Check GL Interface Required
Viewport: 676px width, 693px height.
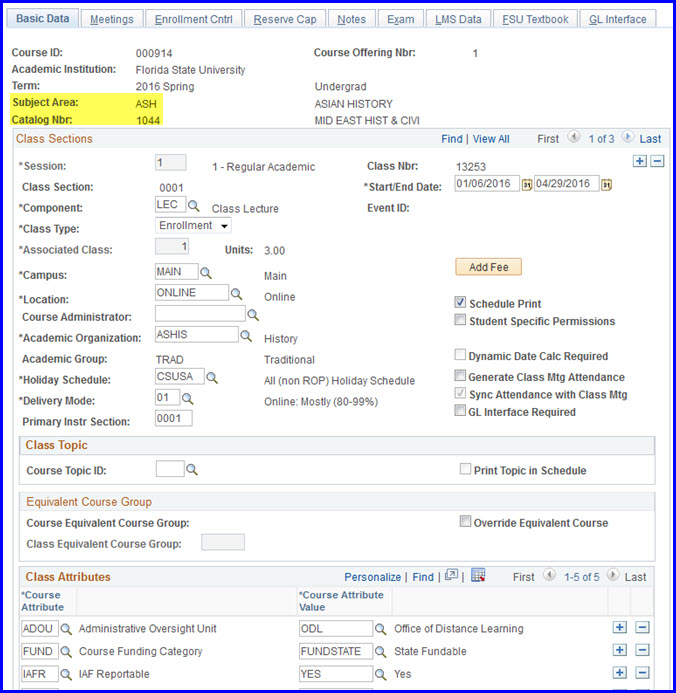click(460, 411)
